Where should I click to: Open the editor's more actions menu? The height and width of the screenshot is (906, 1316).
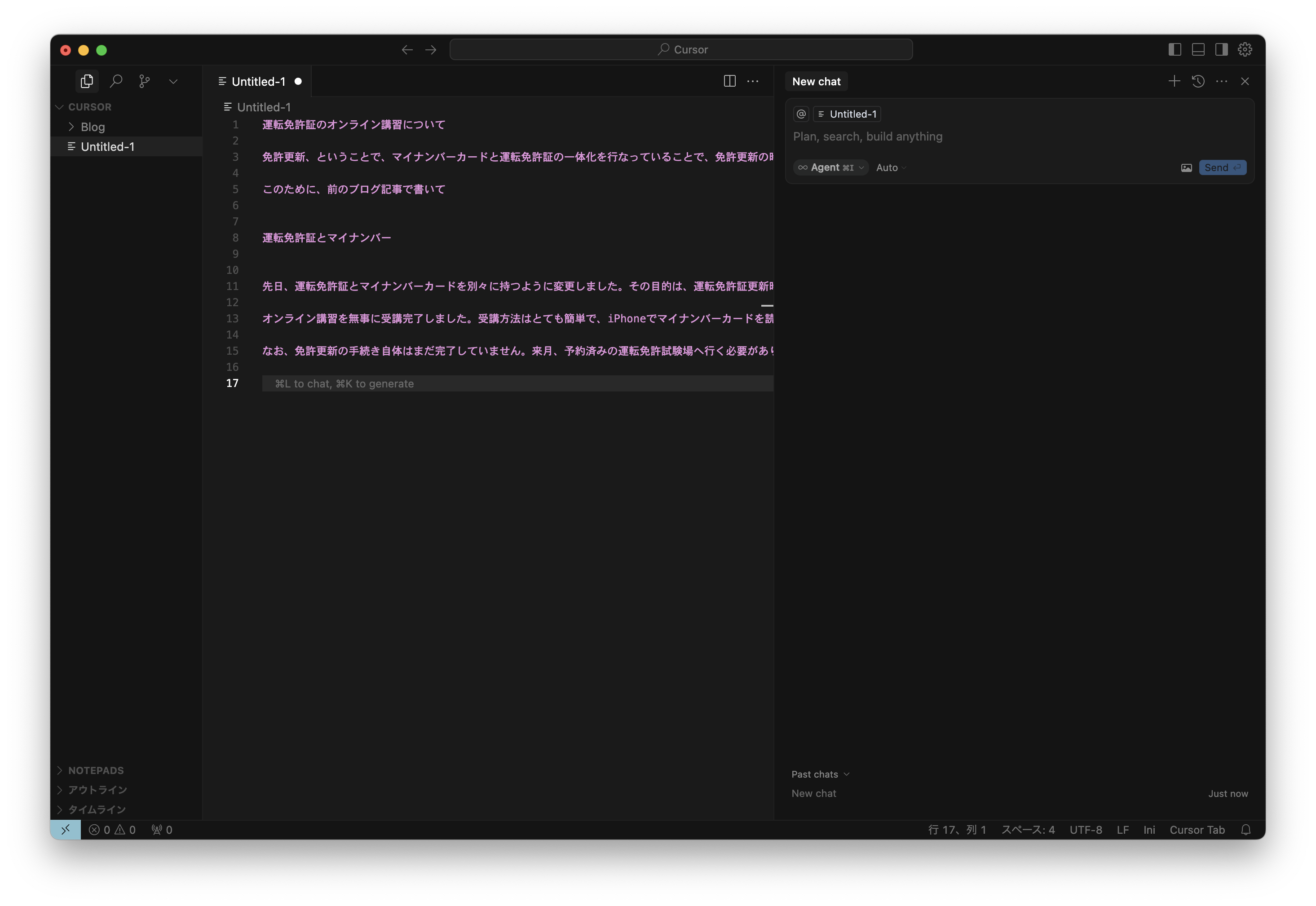point(753,81)
